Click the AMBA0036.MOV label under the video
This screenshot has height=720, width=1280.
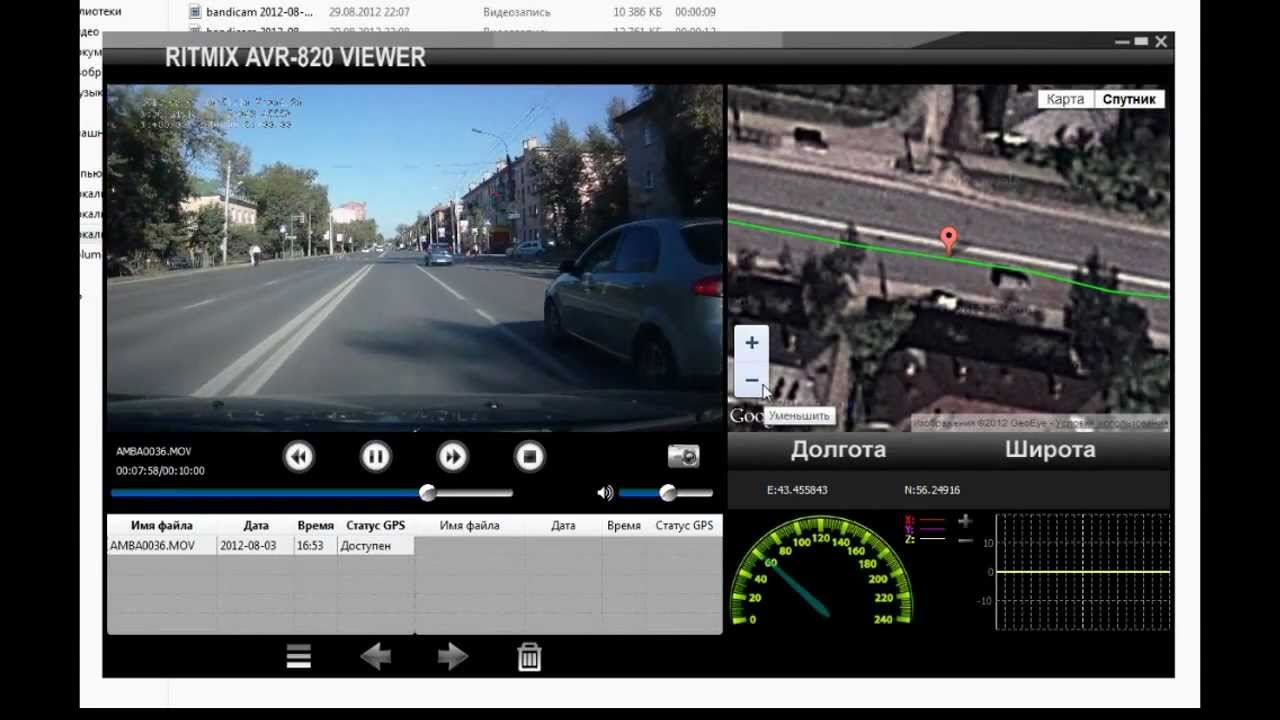153,452
